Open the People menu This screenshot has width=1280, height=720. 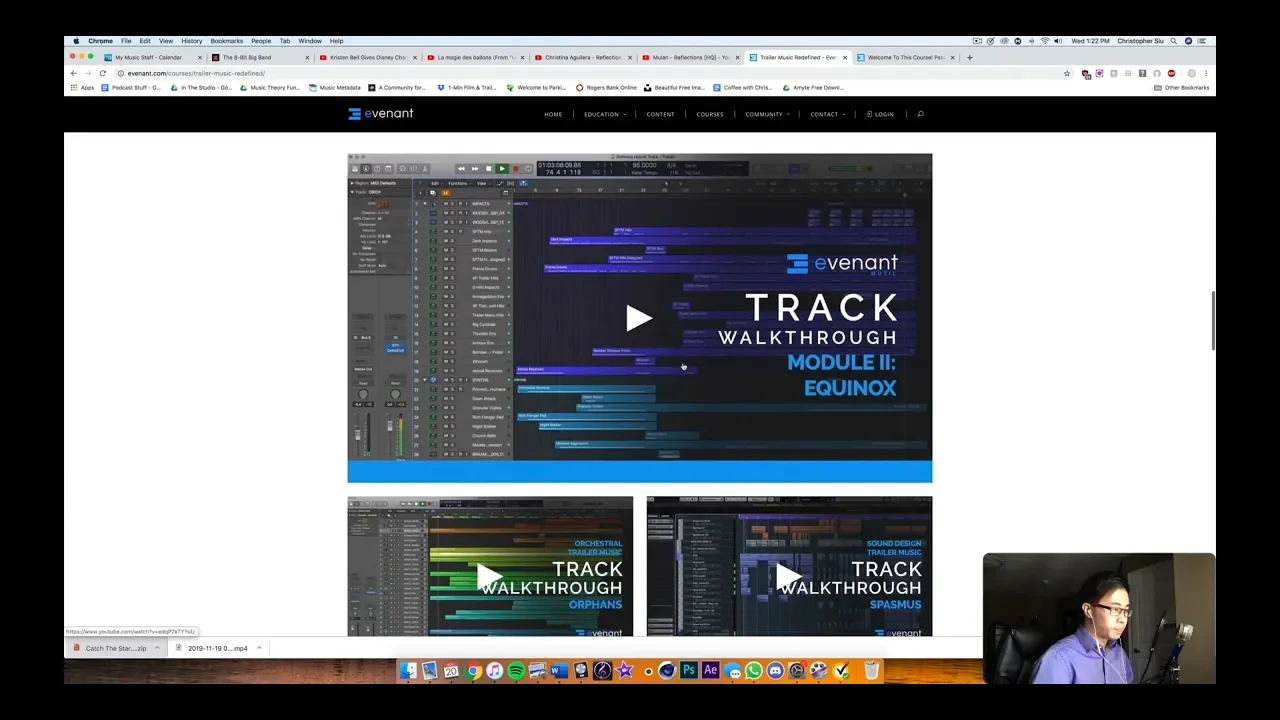coord(261,41)
